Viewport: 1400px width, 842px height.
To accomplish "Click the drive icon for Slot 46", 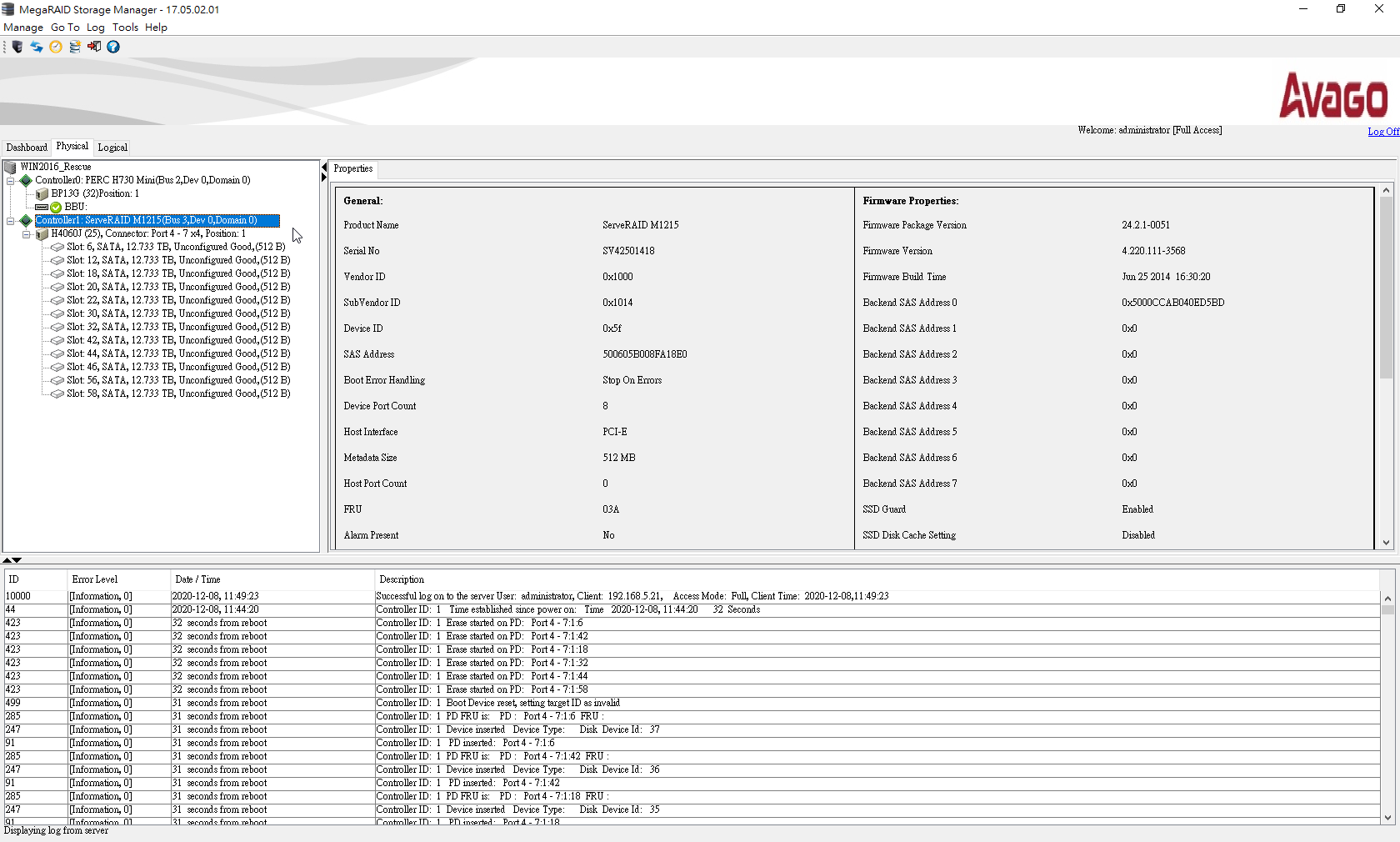I will coord(57,367).
